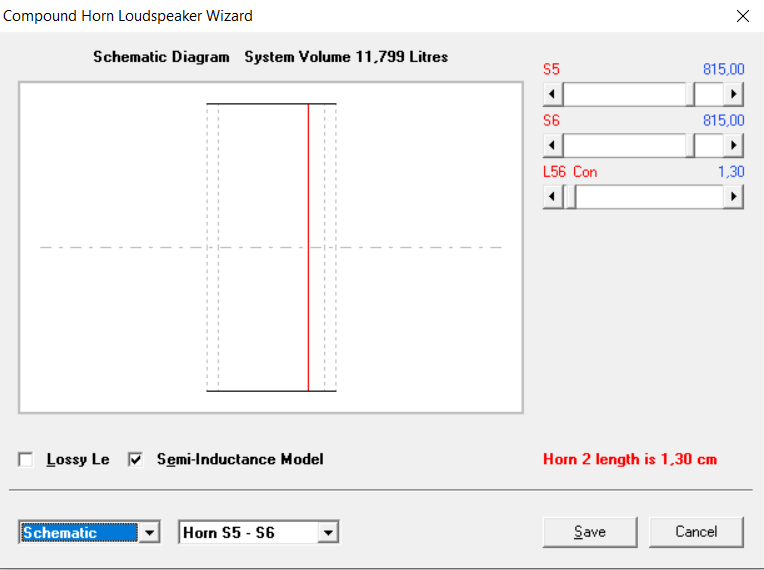Click the S5 value 815,00

click(724, 69)
